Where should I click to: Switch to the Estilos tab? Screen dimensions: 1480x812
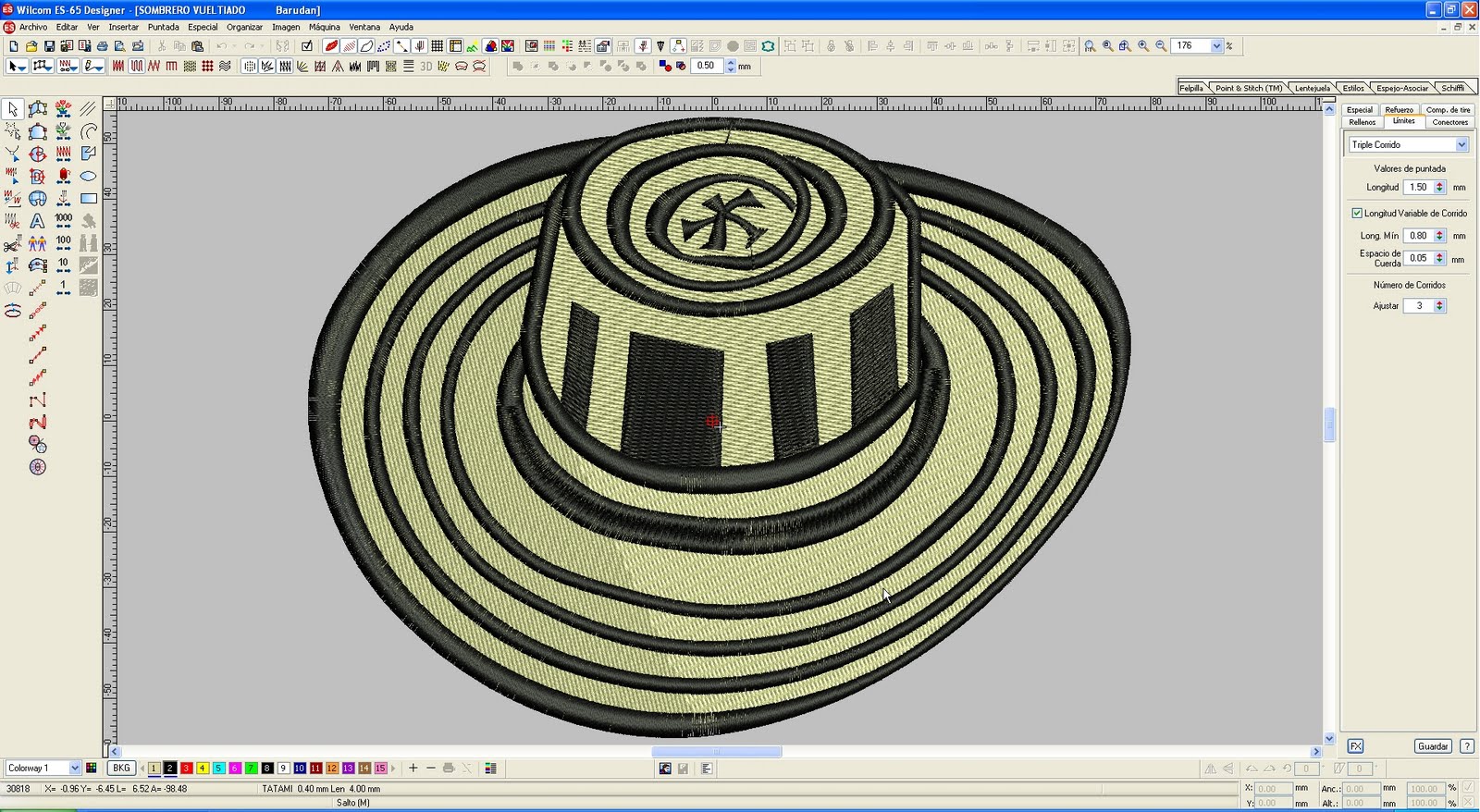click(x=1353, y=88)
